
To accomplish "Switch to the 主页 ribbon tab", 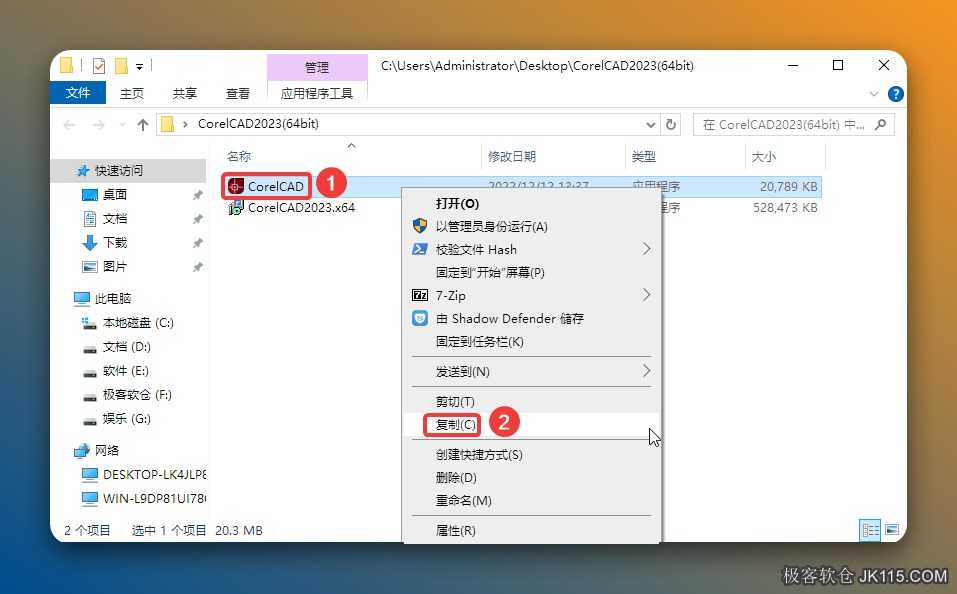I will [x=132, y=93].
